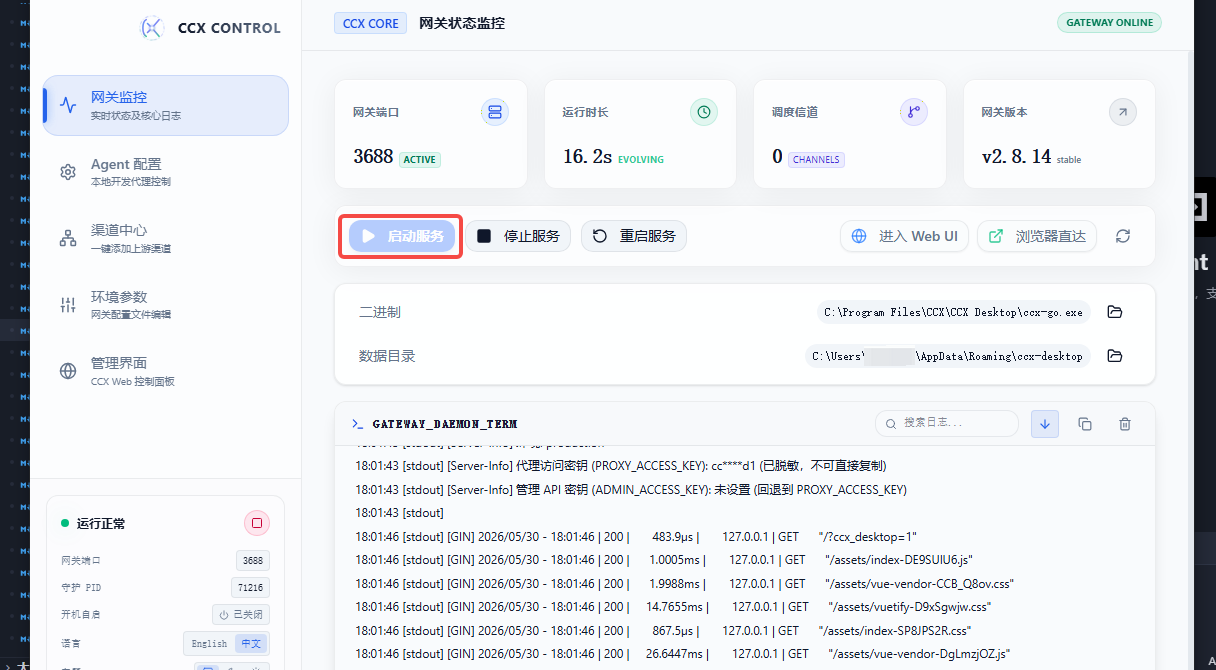
Task: Click the GATEWAY_DAEMON_TERM title
Action: pyautogui.click(x=444, y=424)
